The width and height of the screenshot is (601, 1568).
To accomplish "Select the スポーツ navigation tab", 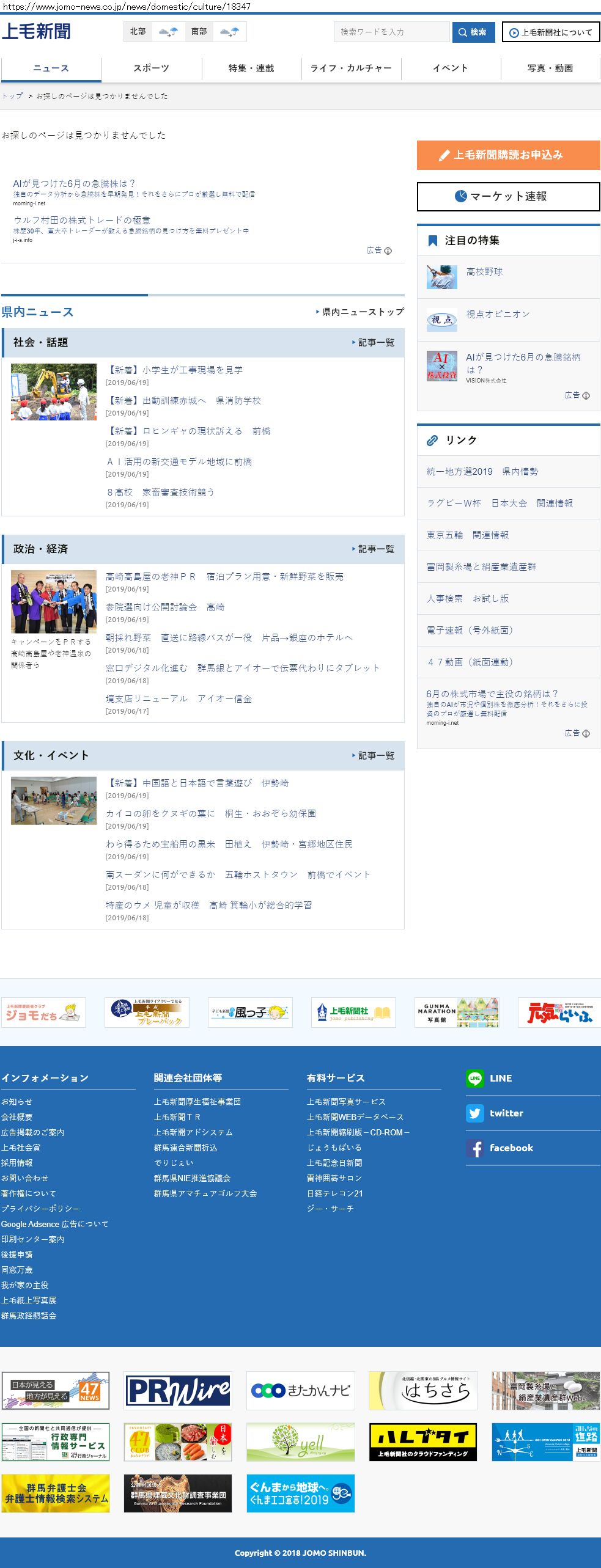I will (151, 68).
